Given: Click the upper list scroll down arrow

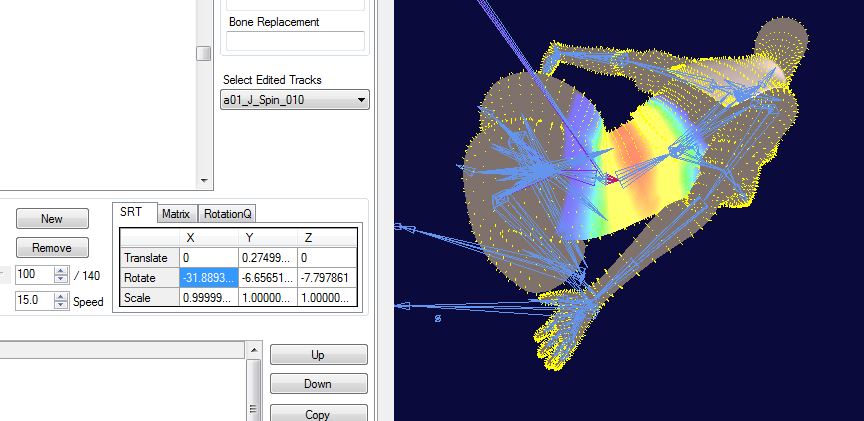Looking at the screenshot, I should point(204,180).
